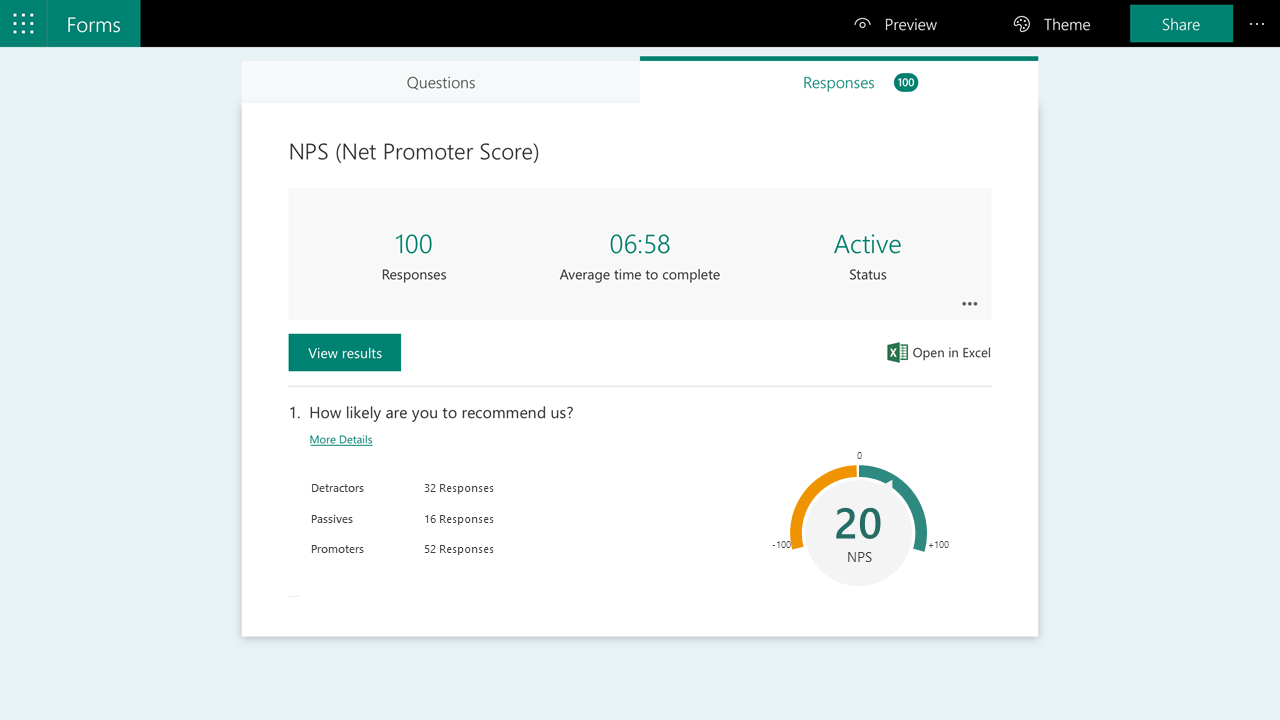Select the Responses tab
Screen dimensions: 1280x720
[x=838, y=83]
